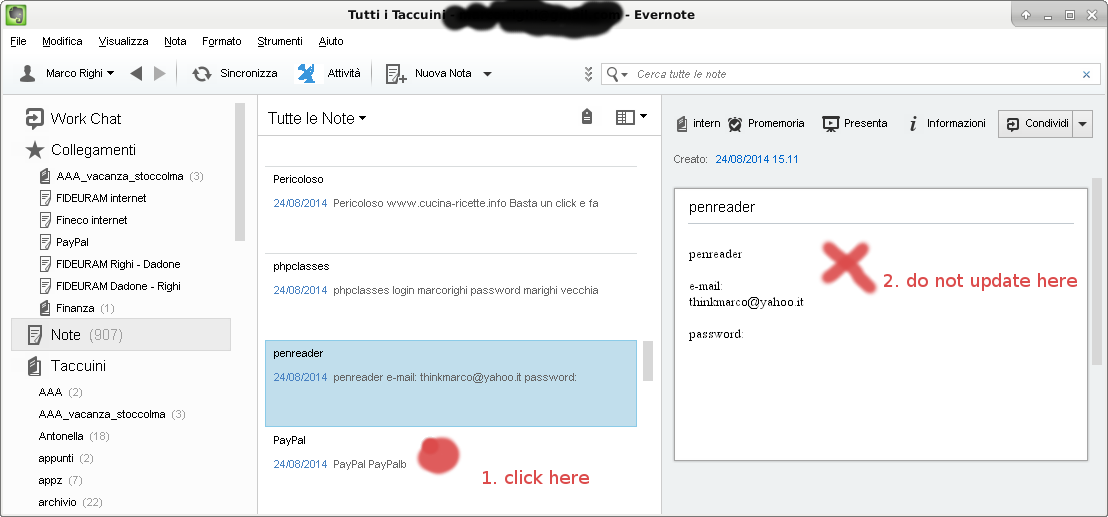Click the Informazioni 'i' icon
Viewport: 1108px width, 517px height.
[x=913, y=124]
